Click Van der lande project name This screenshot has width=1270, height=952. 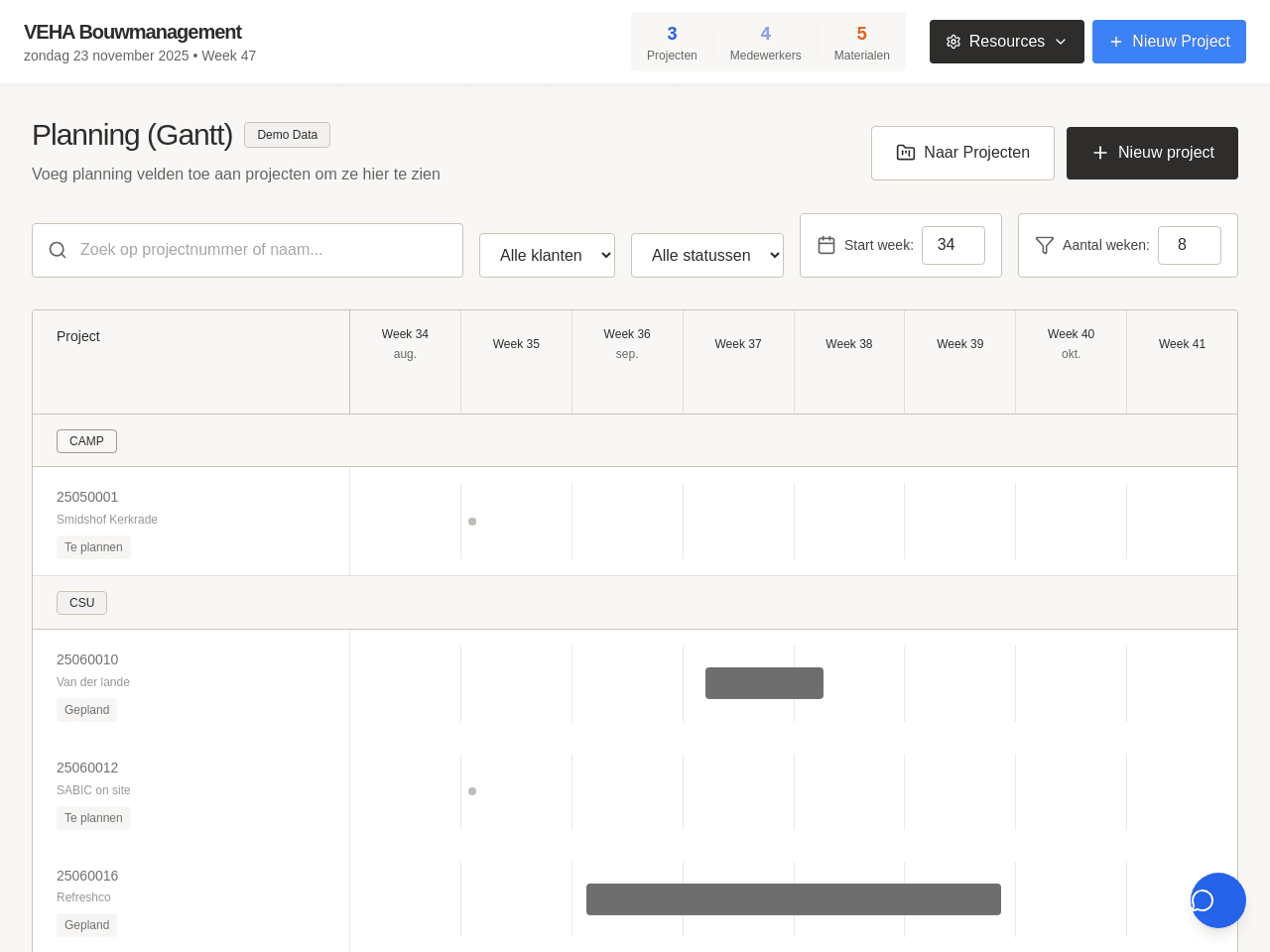(x=93, y=682)
